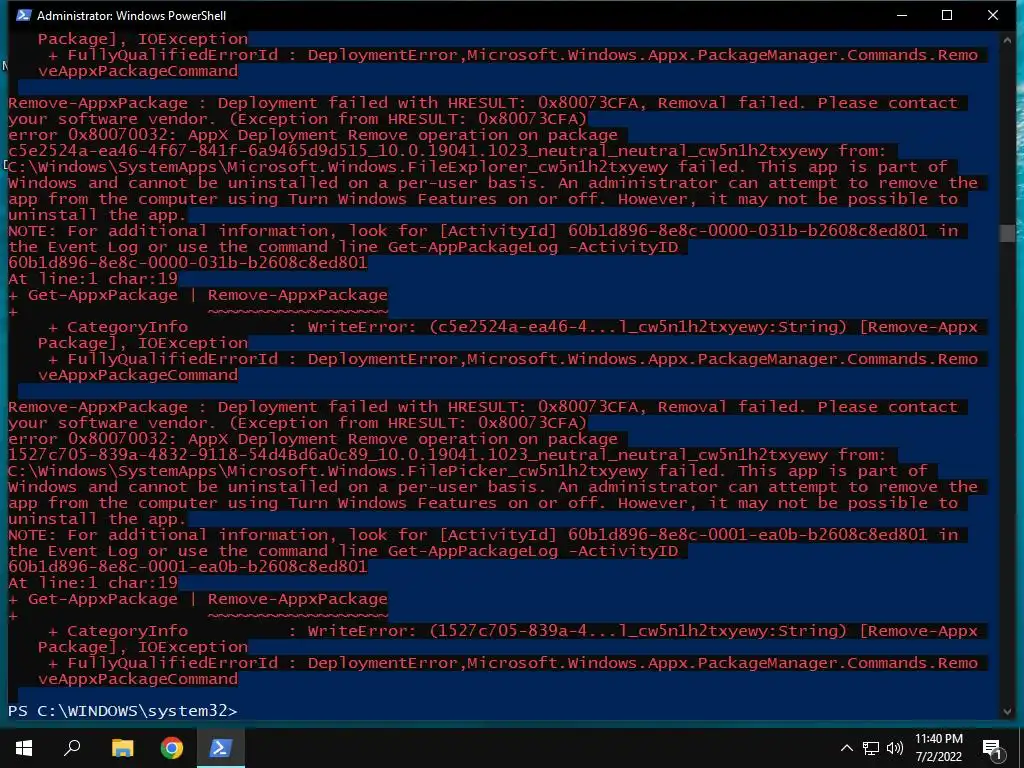Click package ID c5e2524a-ea46-4f67-841f-6a9465d9d515 line
The image size is (1024, 768).
(447, 151)
